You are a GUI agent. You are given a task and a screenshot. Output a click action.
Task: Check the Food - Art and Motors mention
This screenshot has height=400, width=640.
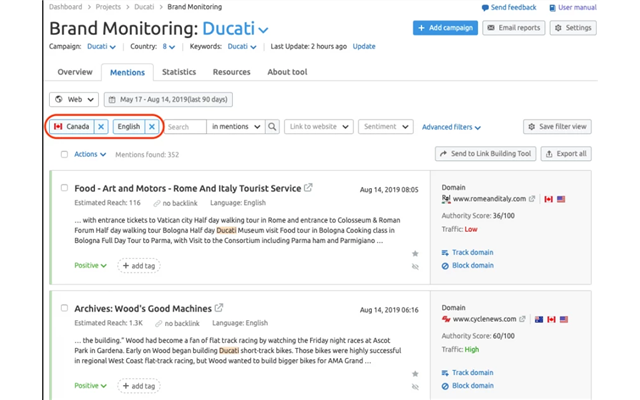(x=65, y=188)
